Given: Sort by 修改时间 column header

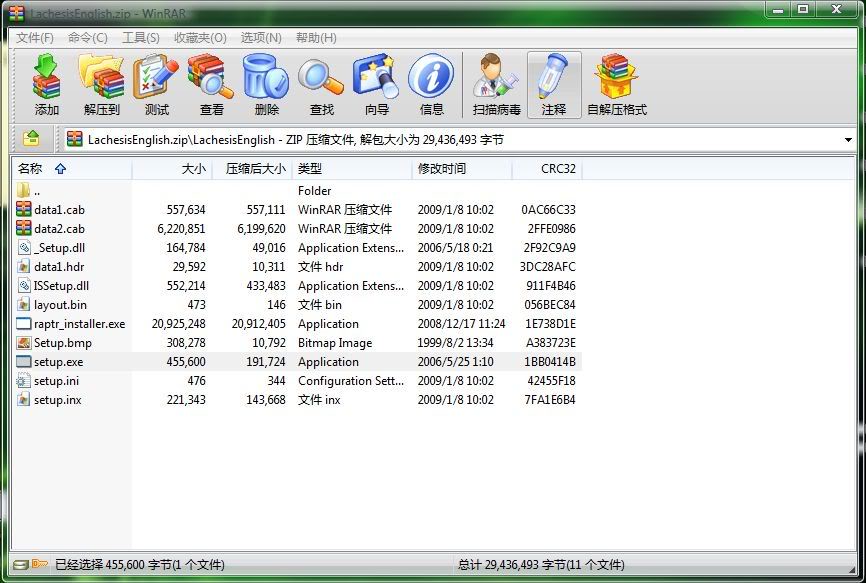Looking at the screenshot, I should tap(462, 168).
